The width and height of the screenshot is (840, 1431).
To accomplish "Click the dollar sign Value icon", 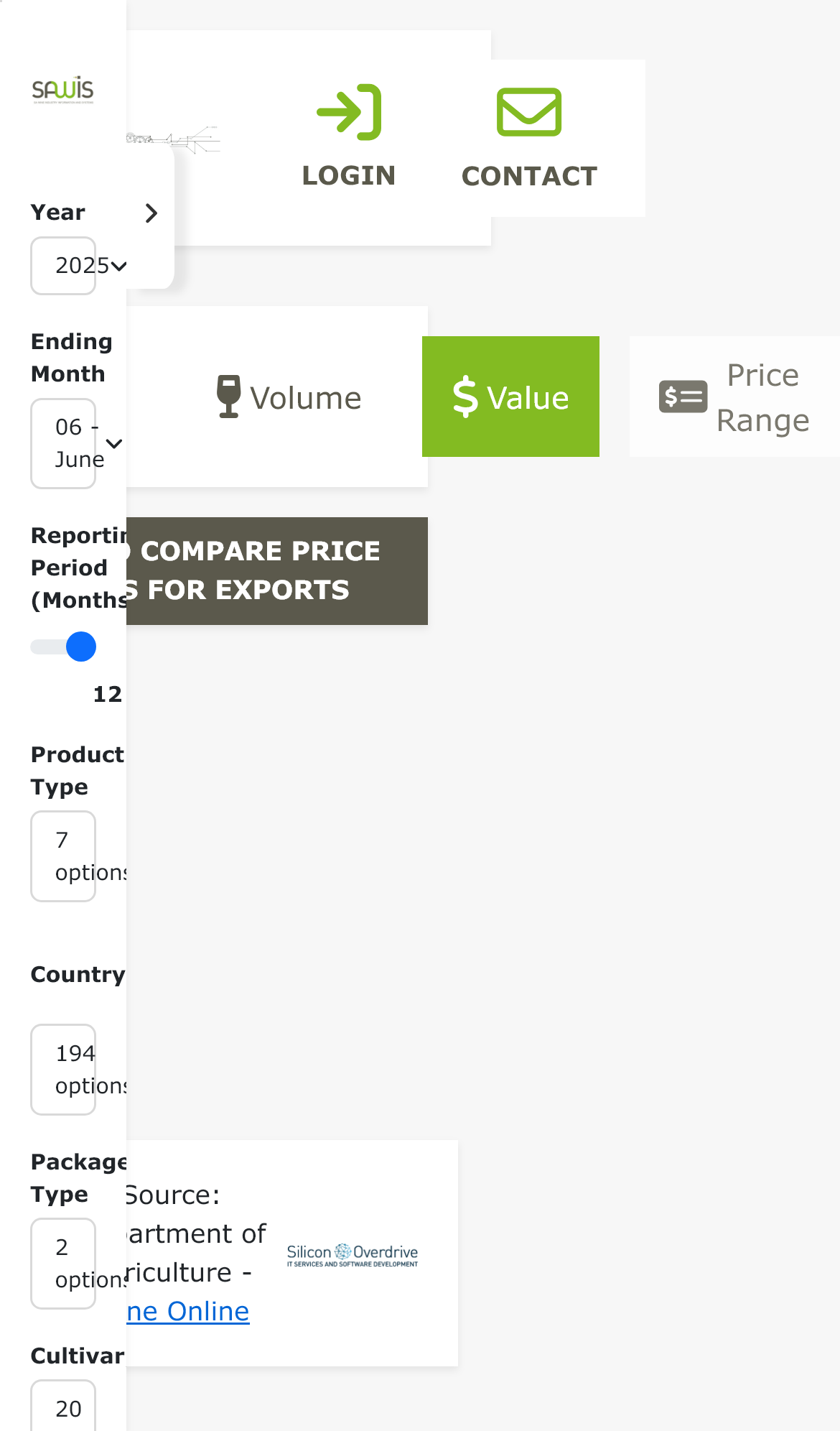I will tap(465, 397).
